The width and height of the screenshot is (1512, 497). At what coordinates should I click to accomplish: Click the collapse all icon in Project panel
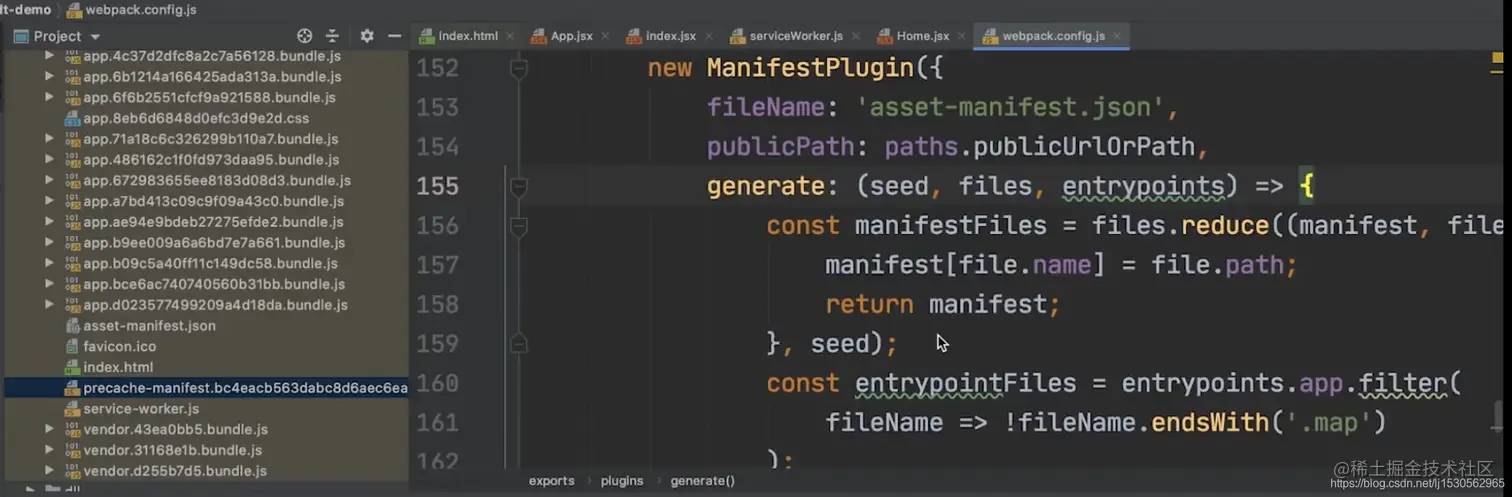(332, 36)
